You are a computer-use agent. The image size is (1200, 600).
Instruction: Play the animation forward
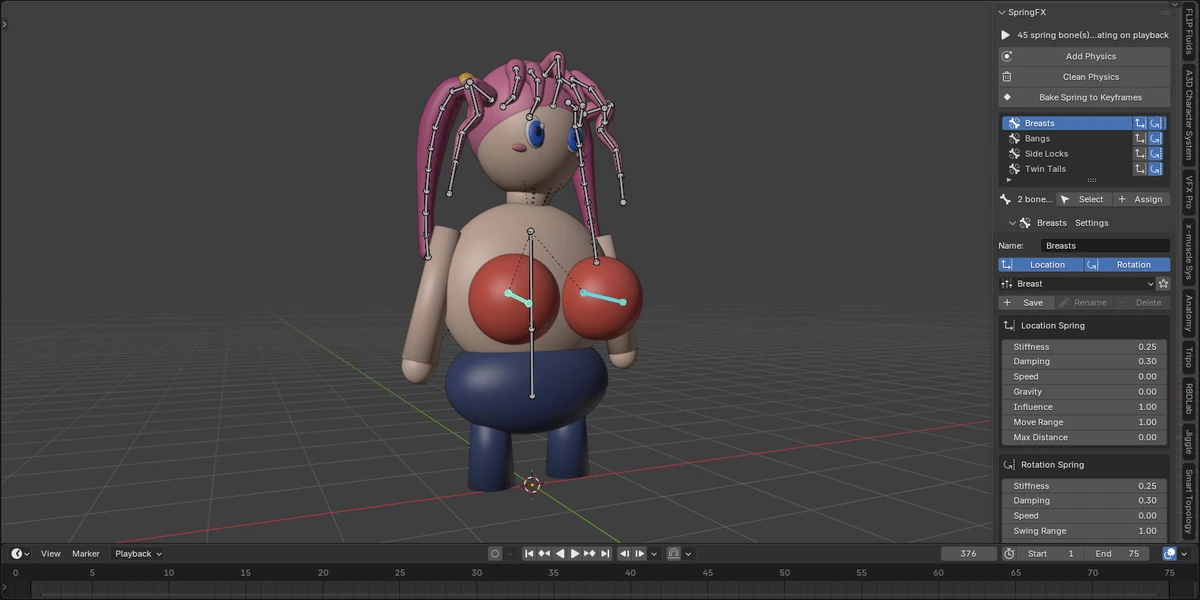pos(575,553)
